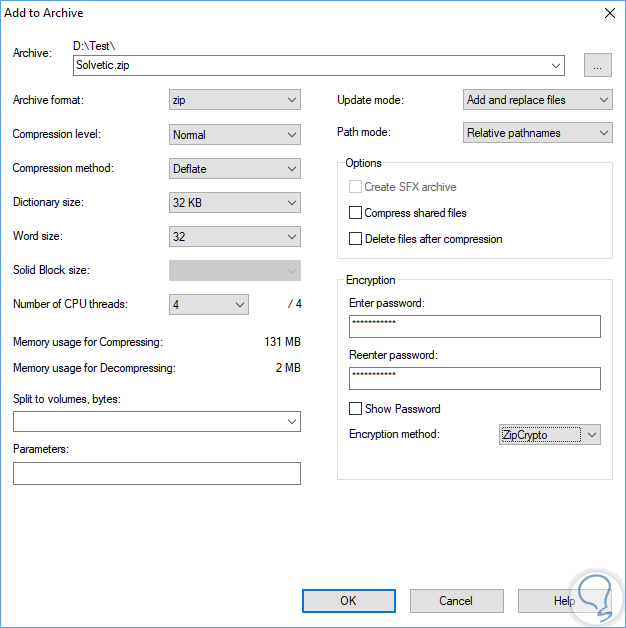Click the Enter password field

point(475,326)
